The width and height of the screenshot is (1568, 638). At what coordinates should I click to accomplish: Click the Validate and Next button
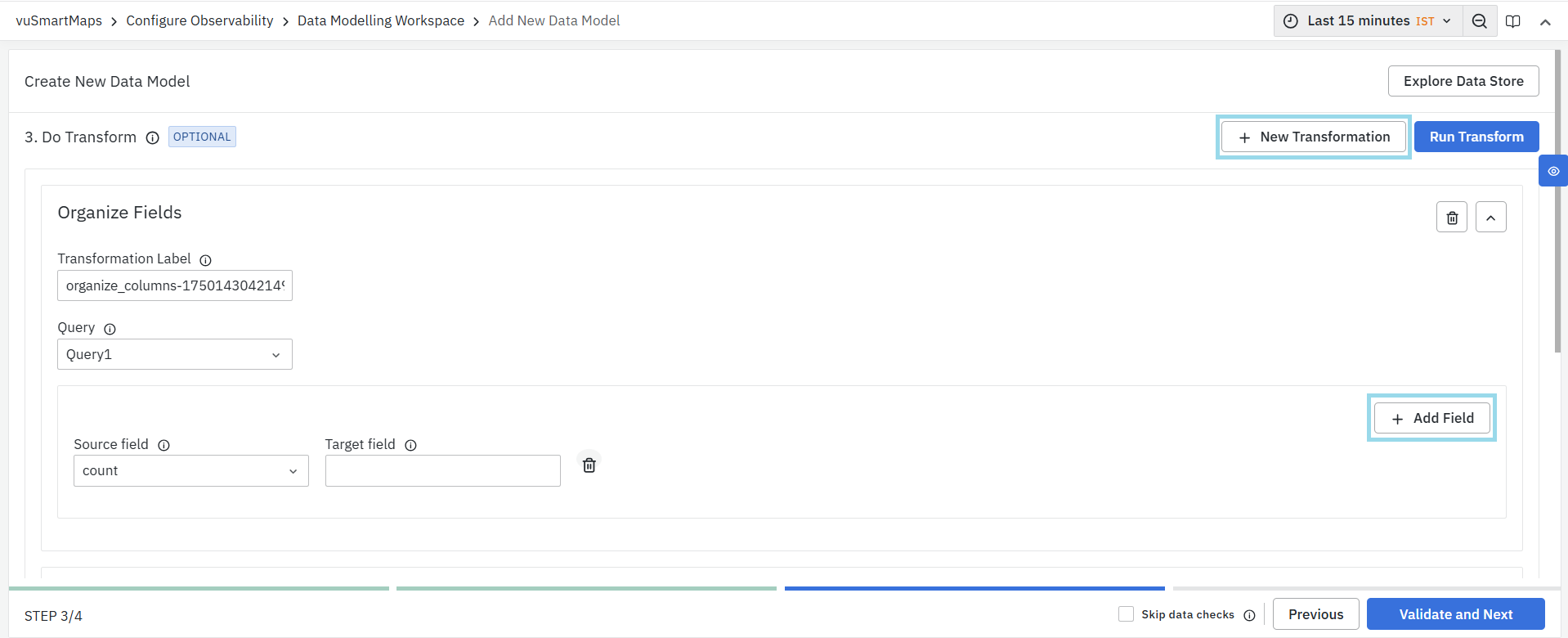pyautogui.click(x=1455, y=614)
